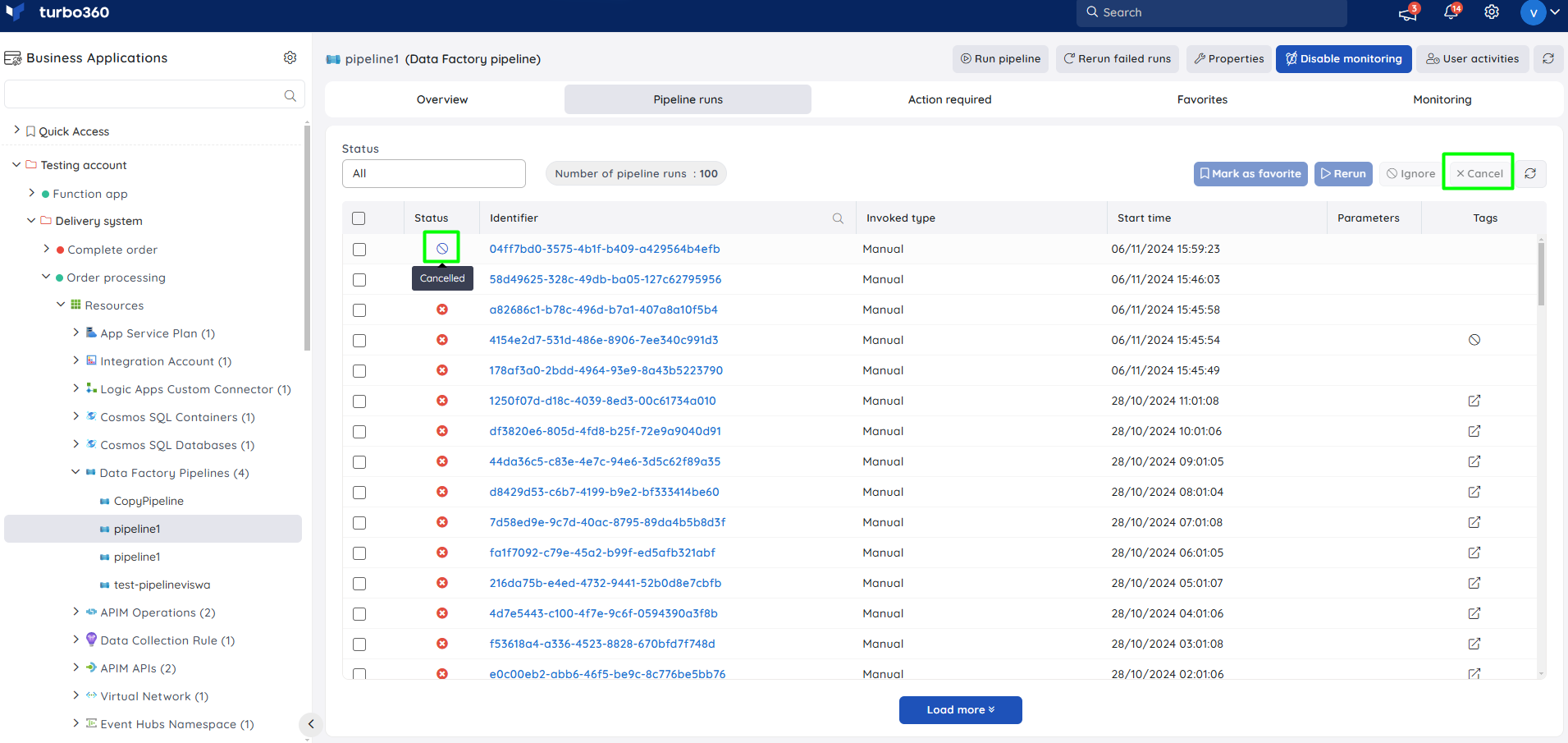Open tag link icon for 7d58ed9e run
Viewport: 1568px width, 743px height.
coord(1474,522)
